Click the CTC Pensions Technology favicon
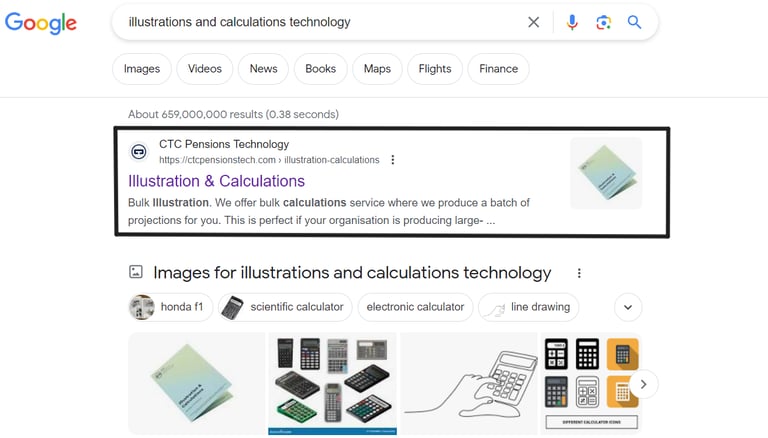768x438 pixels. coord(139,152)
